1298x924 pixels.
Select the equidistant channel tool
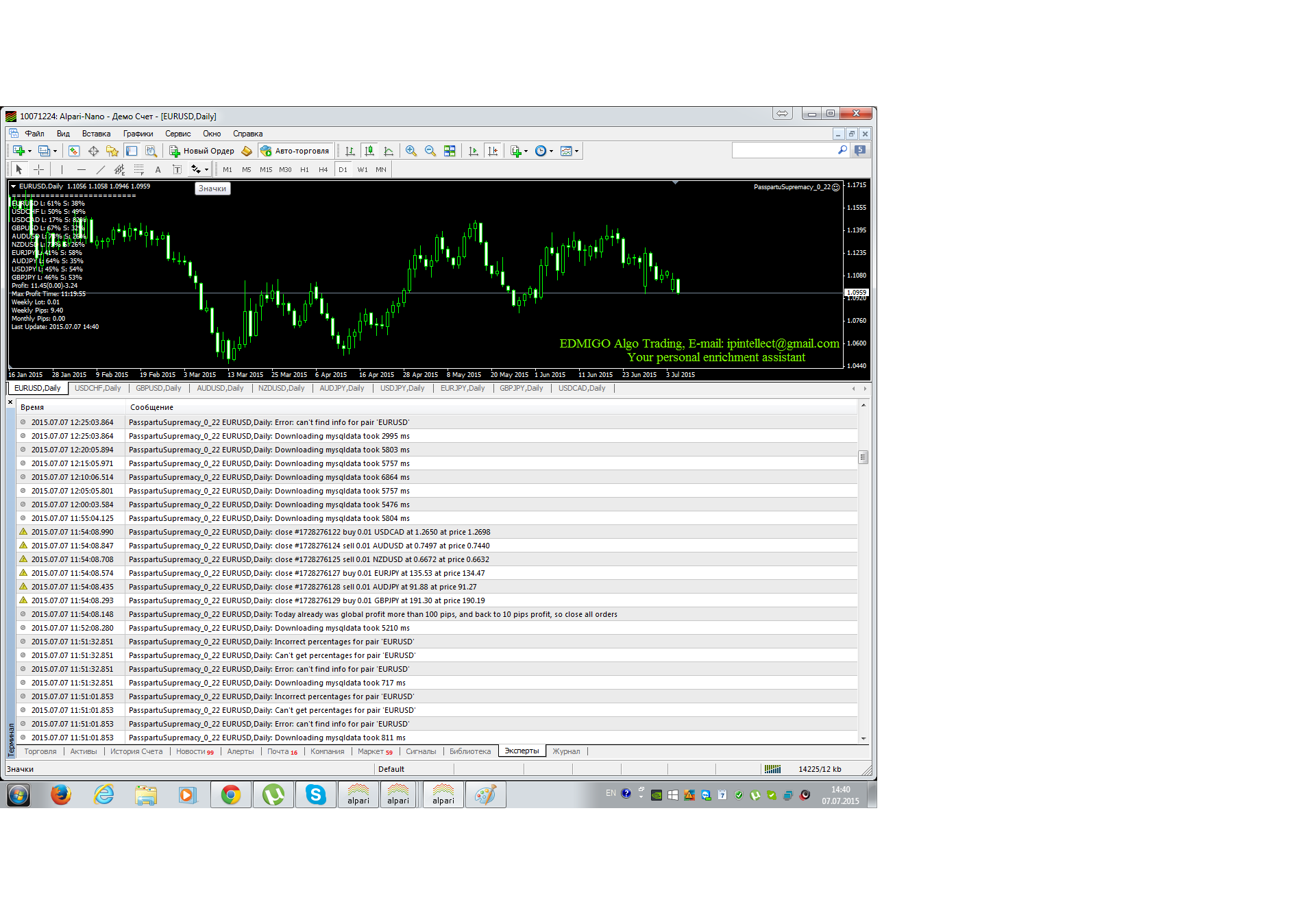click(120, 169)
